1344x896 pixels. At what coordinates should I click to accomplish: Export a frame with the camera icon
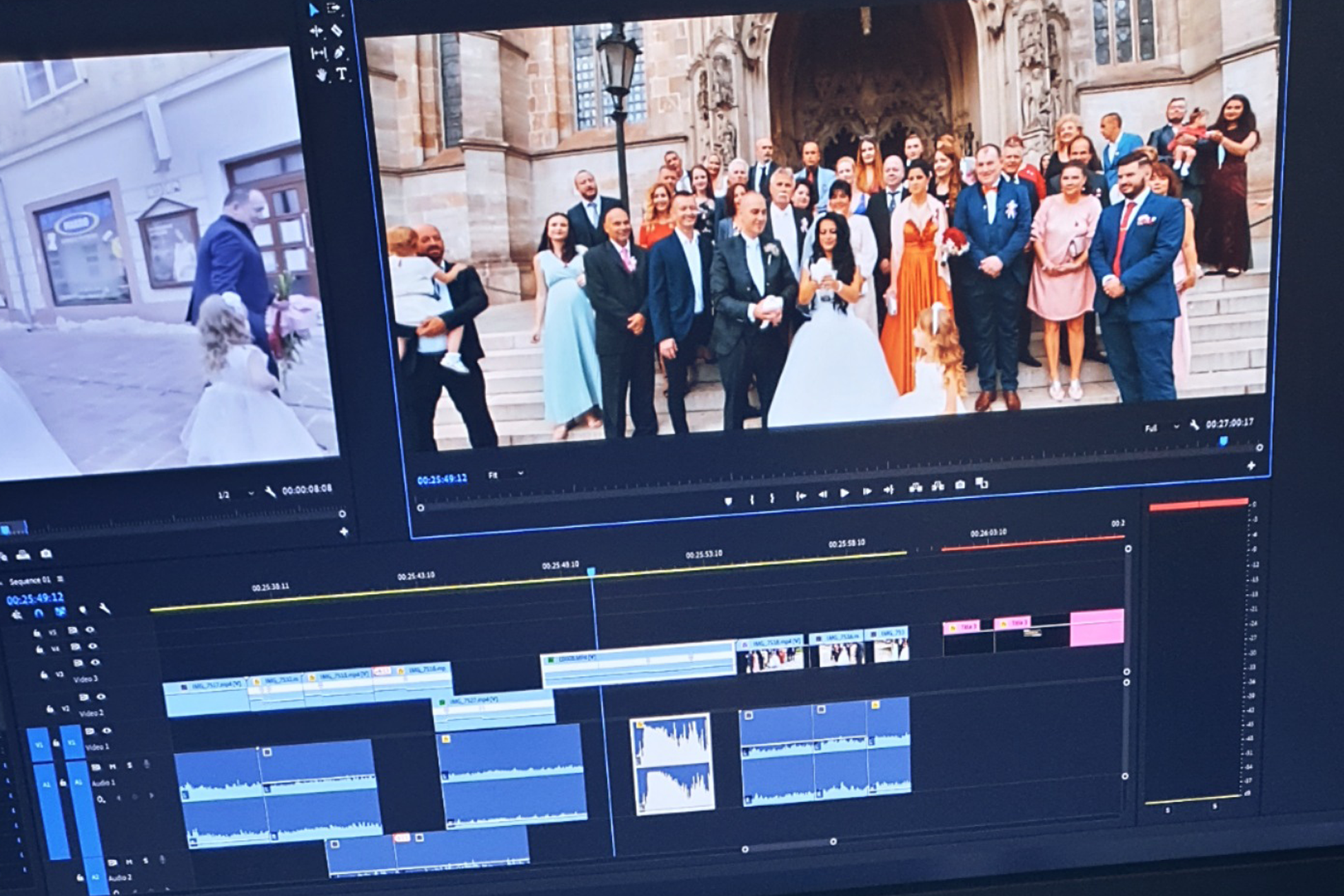(x=960, y=485)
